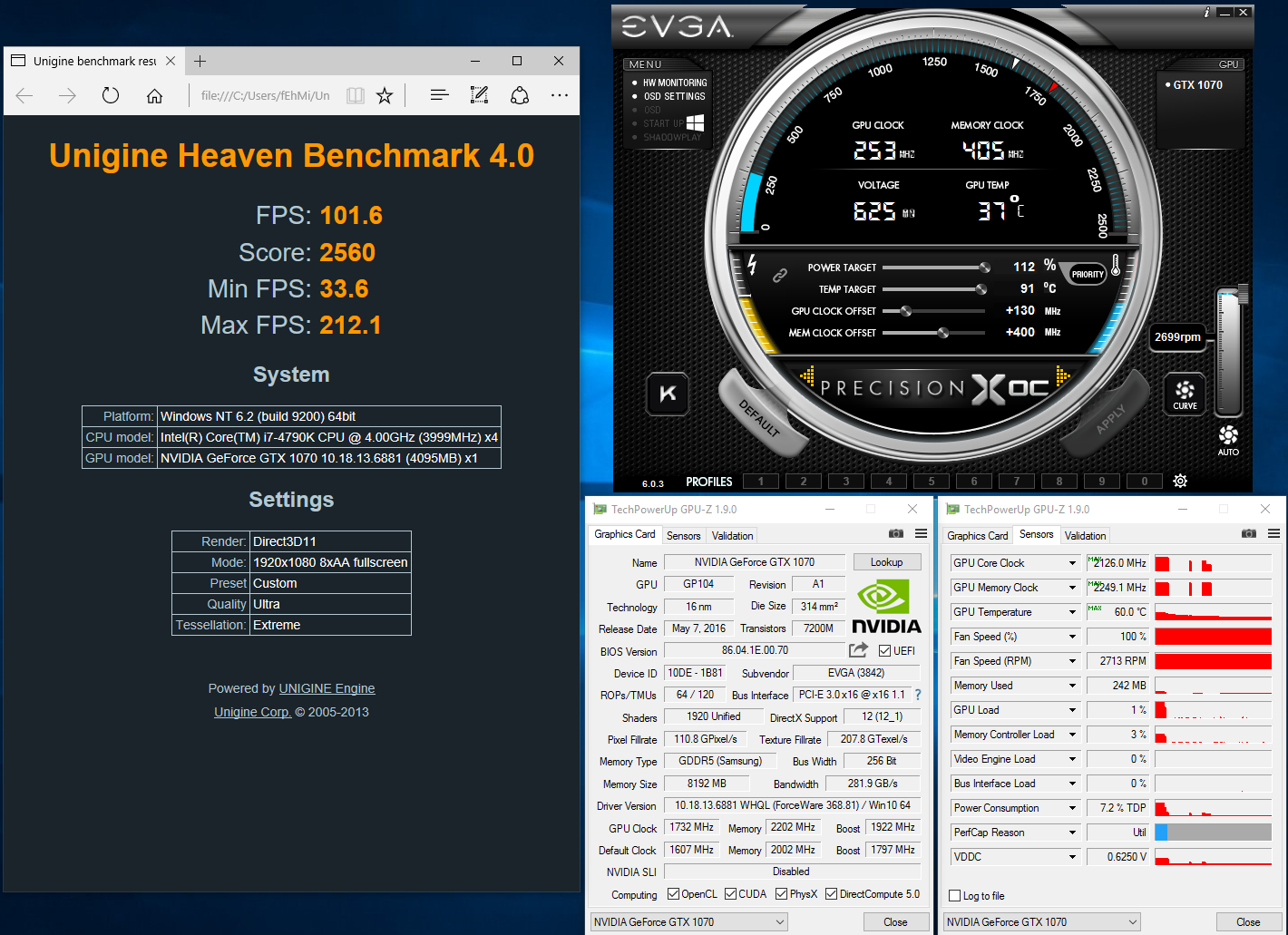Open the Memory Used sensor dropdown
The height and width of the screenshot is (935, 1288).
click(x=1072, y=686)
